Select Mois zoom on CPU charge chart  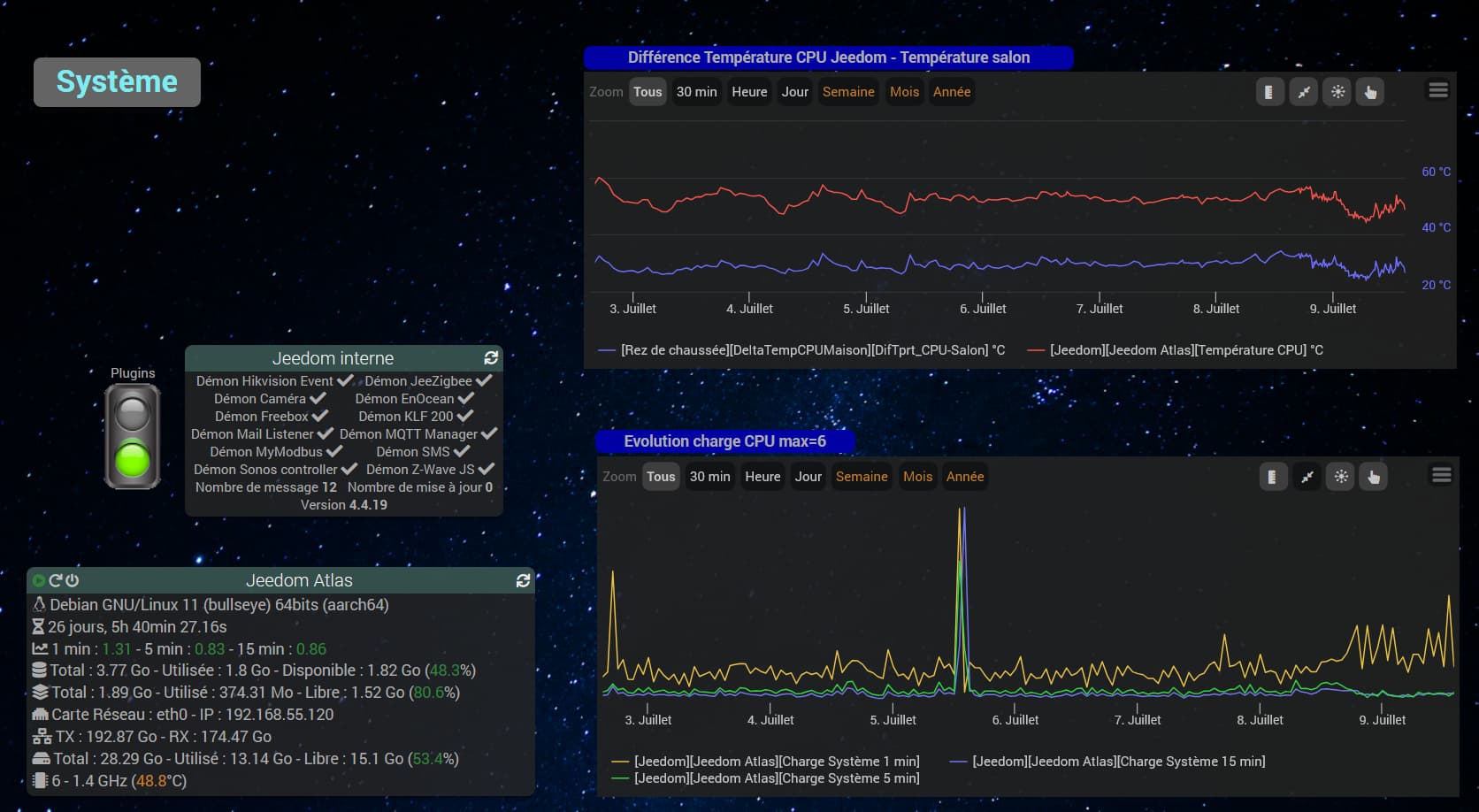pos(917,477)
